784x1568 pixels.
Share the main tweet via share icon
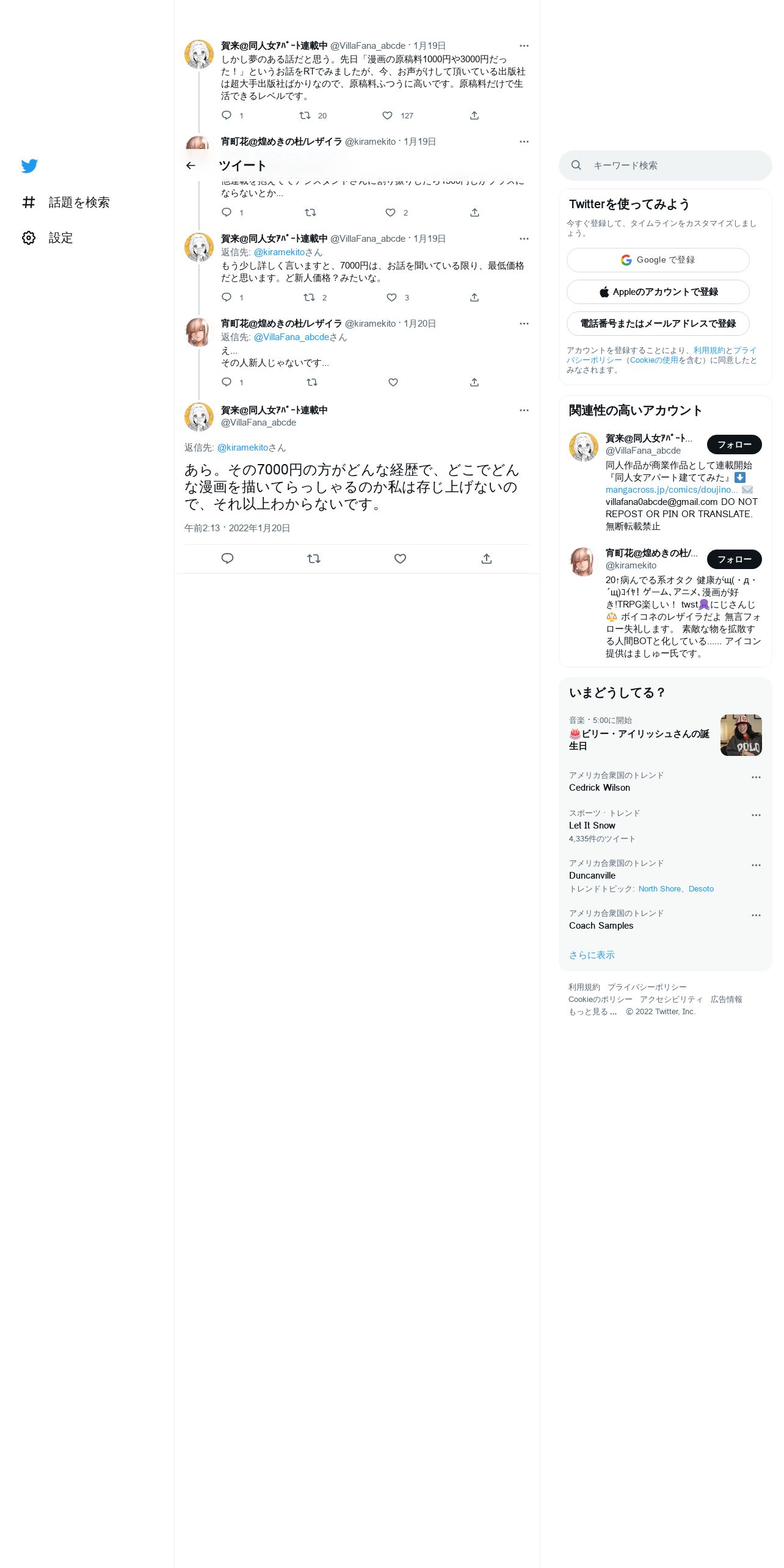point(487,559)
